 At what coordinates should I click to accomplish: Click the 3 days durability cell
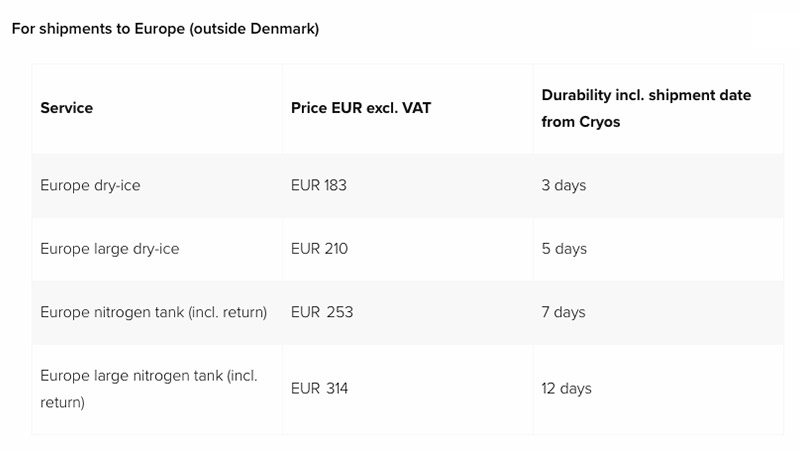click(563, 185)
